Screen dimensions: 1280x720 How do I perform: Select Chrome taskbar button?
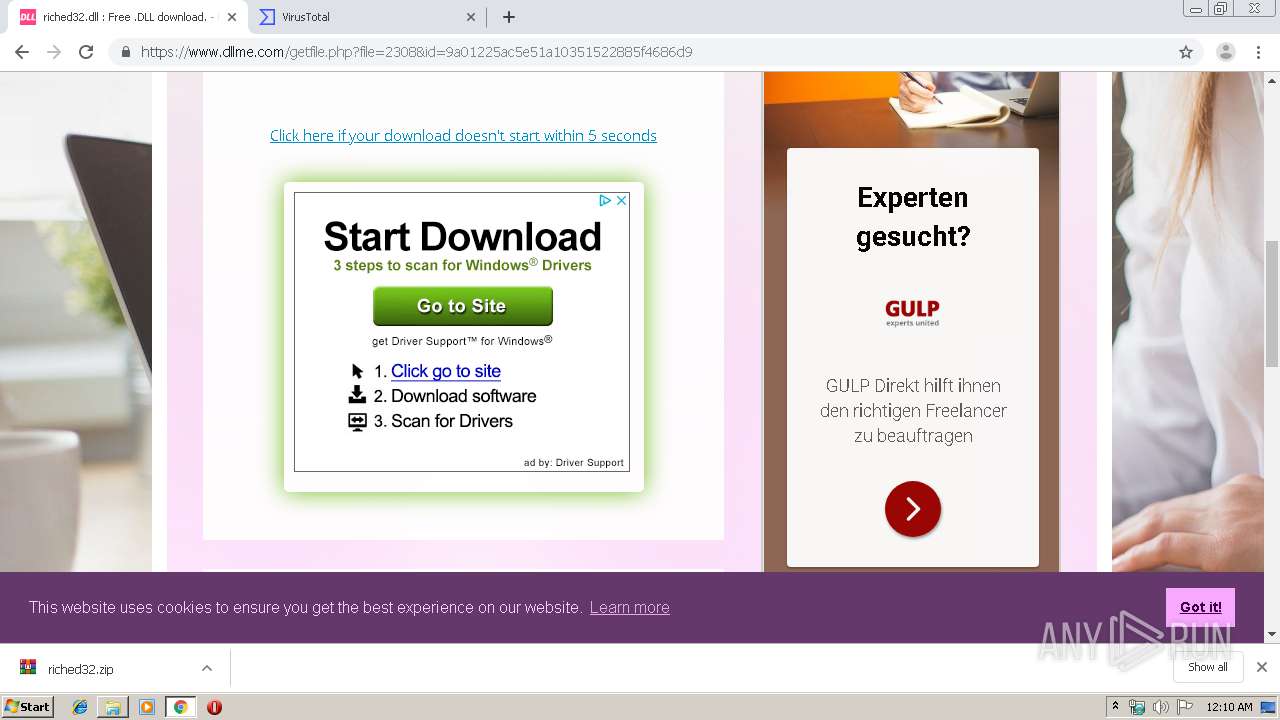(181, 707)
